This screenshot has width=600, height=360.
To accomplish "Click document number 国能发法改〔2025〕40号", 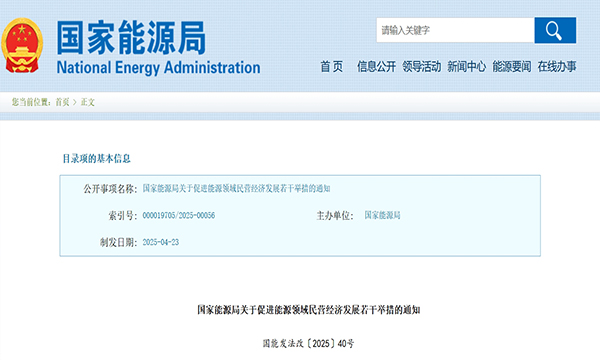I will [308, 344].
